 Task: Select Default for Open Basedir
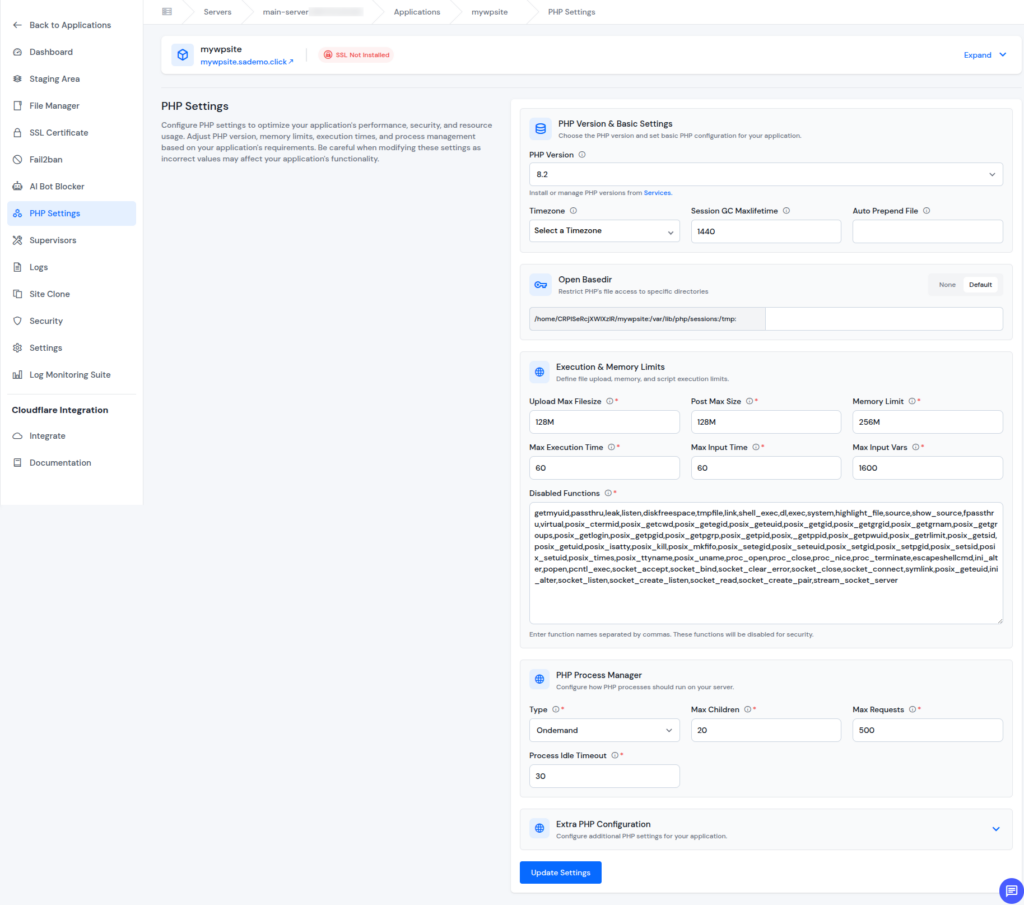pyautogui.click(x=980, y=284)
